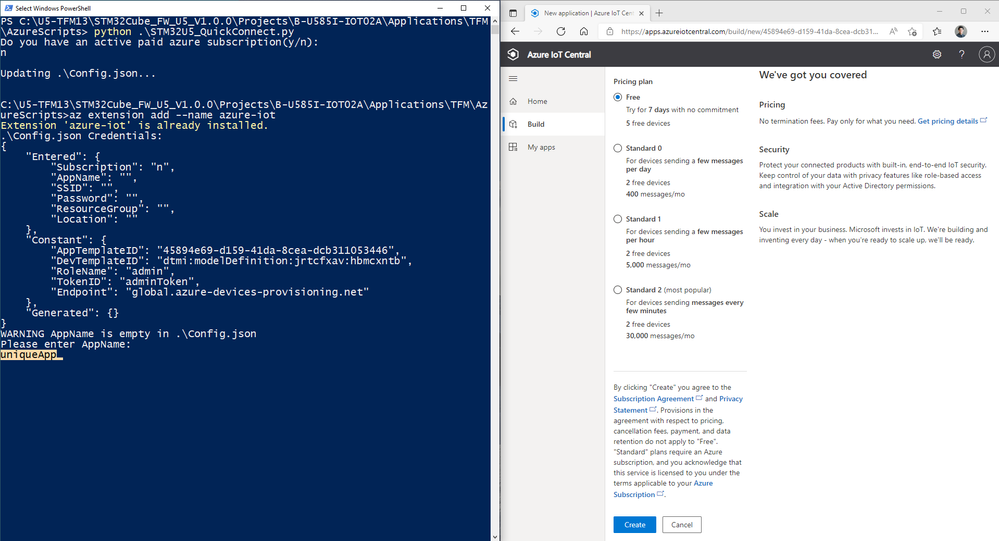The width and height of the screenshot is (999, 541).
Task: Open the account user icon in header
Action: coord(986,54)
